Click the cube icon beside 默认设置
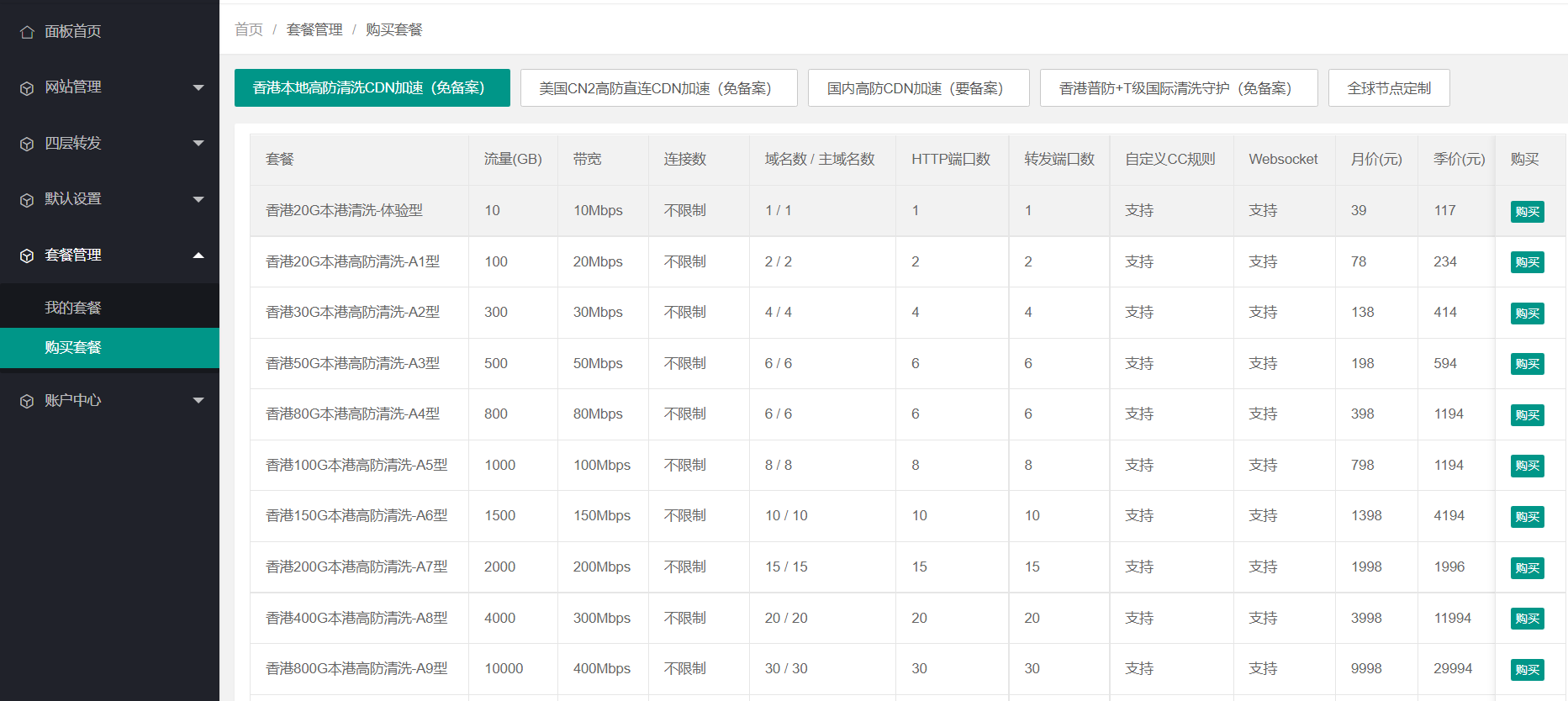Image resolution: width=1568 pixels, height=701 pixels. (x=27, y=200)
